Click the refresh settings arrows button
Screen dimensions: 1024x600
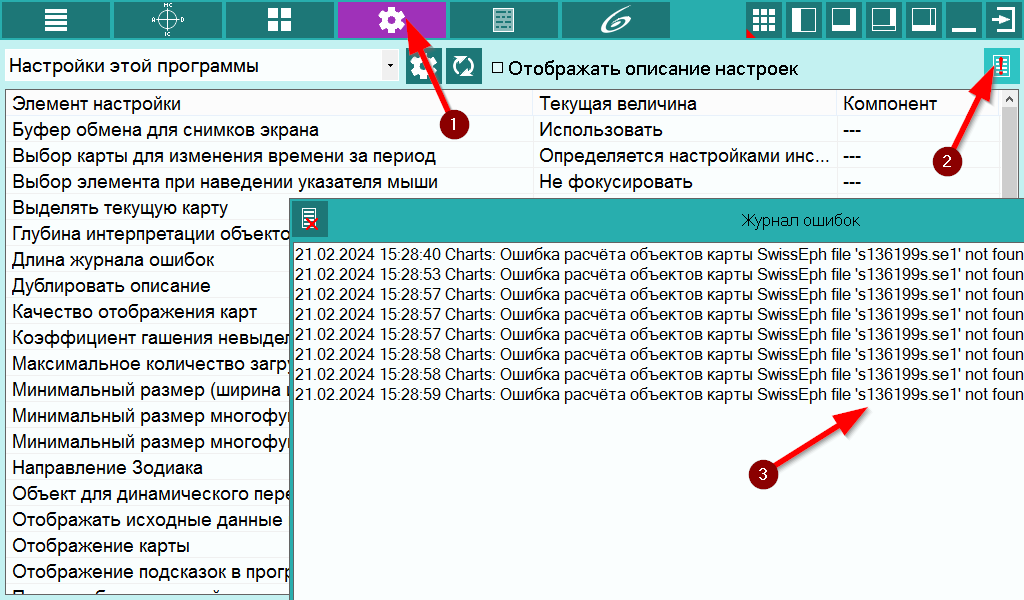point(464,66)
